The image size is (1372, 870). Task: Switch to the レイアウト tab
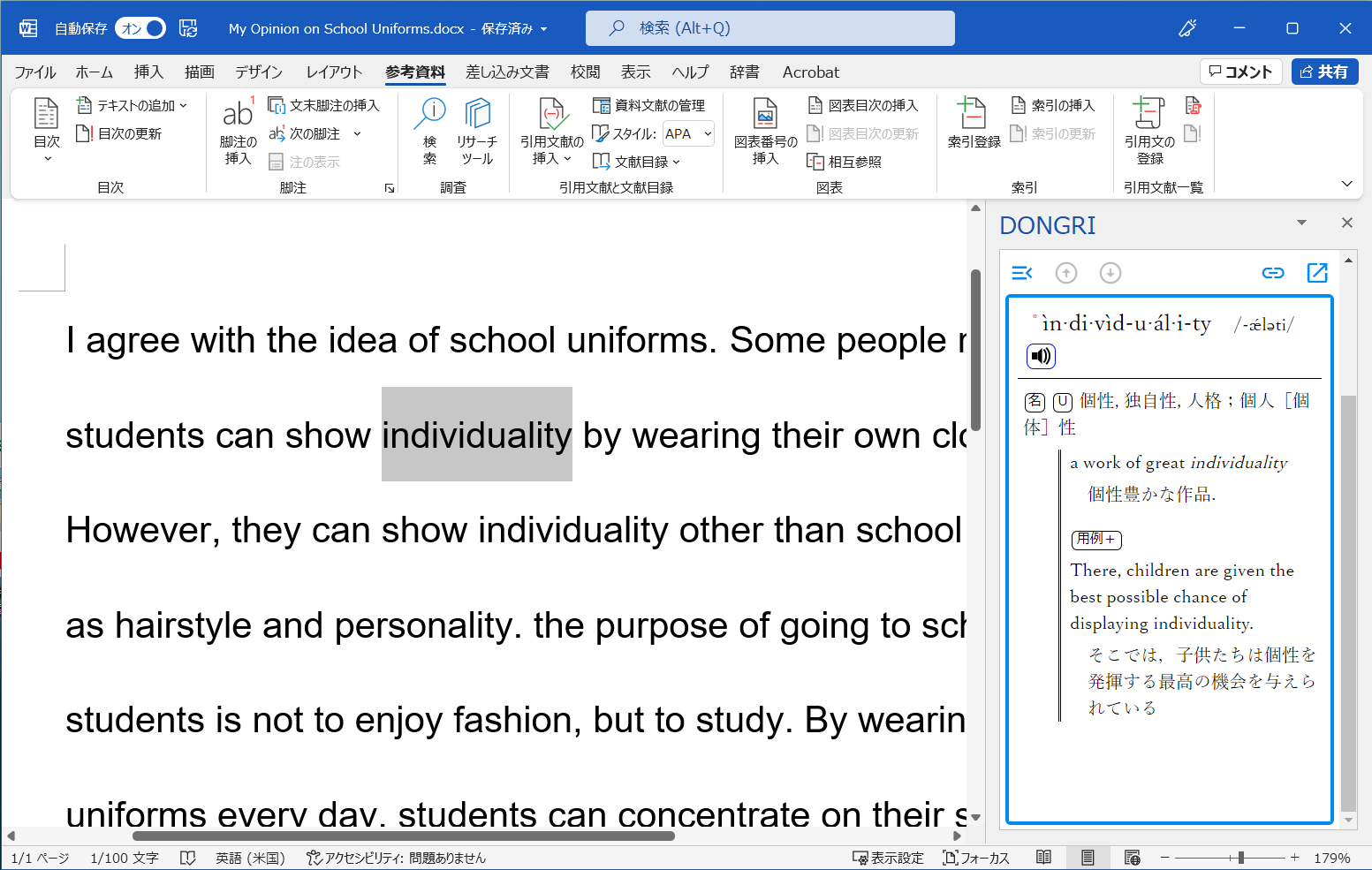(334, 72)
